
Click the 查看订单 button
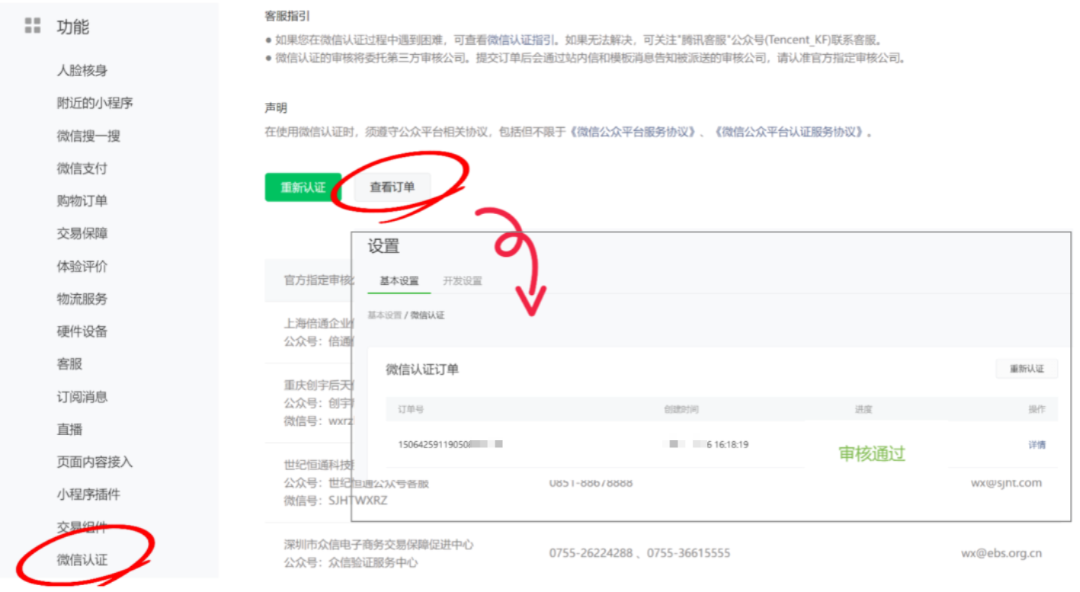[x=393, y=187]
